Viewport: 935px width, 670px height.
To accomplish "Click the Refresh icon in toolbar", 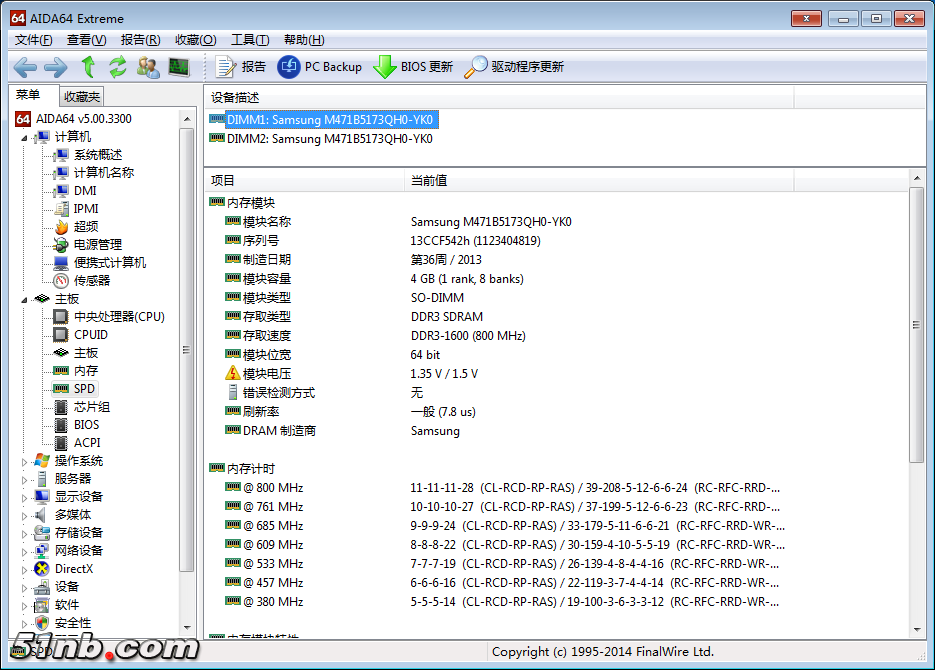I will (x=118, y=67).
